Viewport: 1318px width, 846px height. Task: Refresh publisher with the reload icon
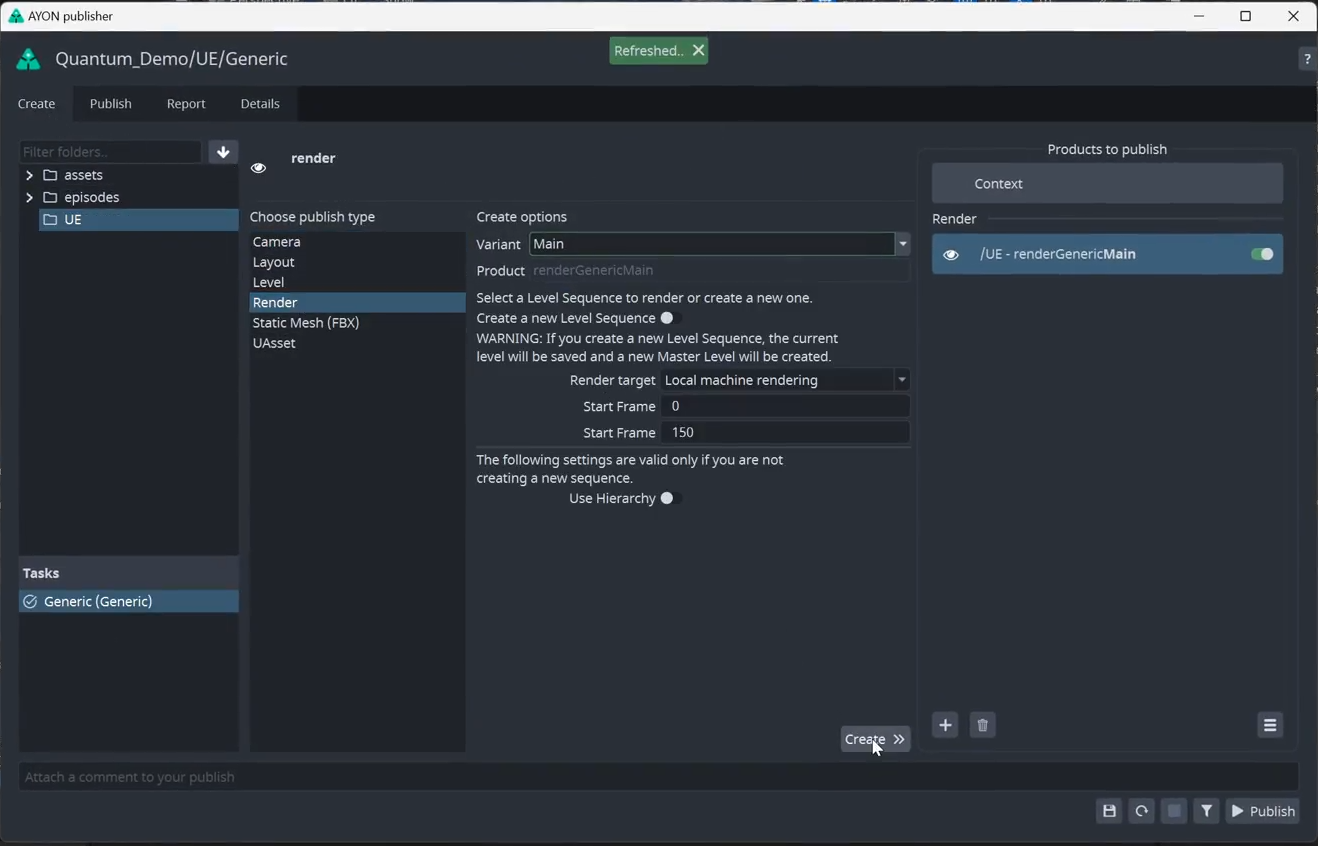(x=1141, y=811)
